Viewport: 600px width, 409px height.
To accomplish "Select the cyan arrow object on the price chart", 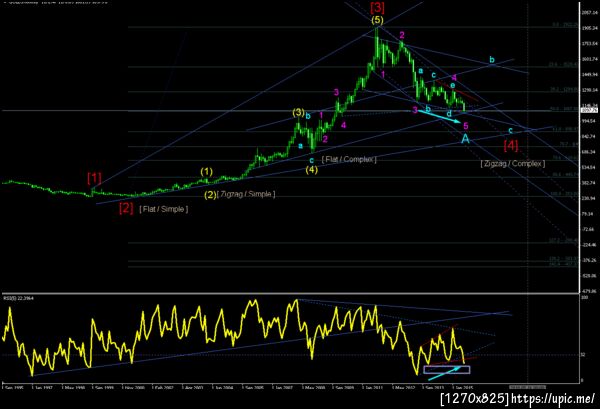I will point(439,116).
